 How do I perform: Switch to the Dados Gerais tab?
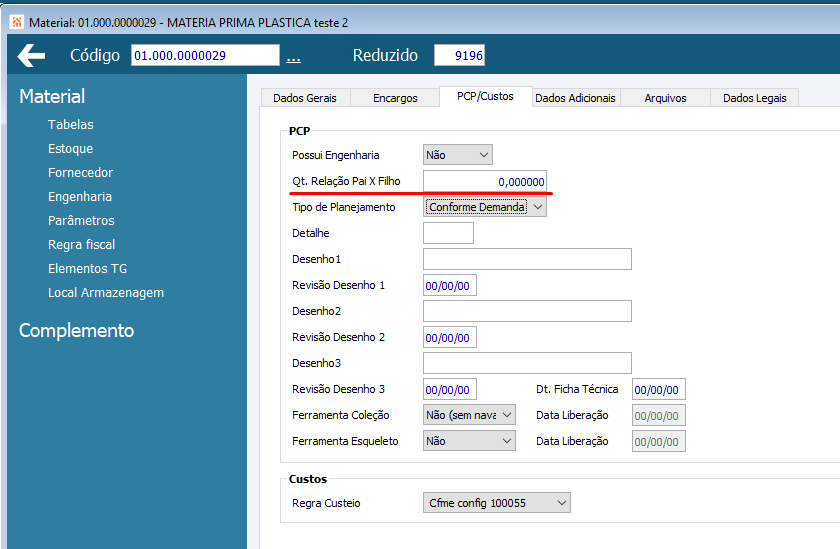point(305,98)
